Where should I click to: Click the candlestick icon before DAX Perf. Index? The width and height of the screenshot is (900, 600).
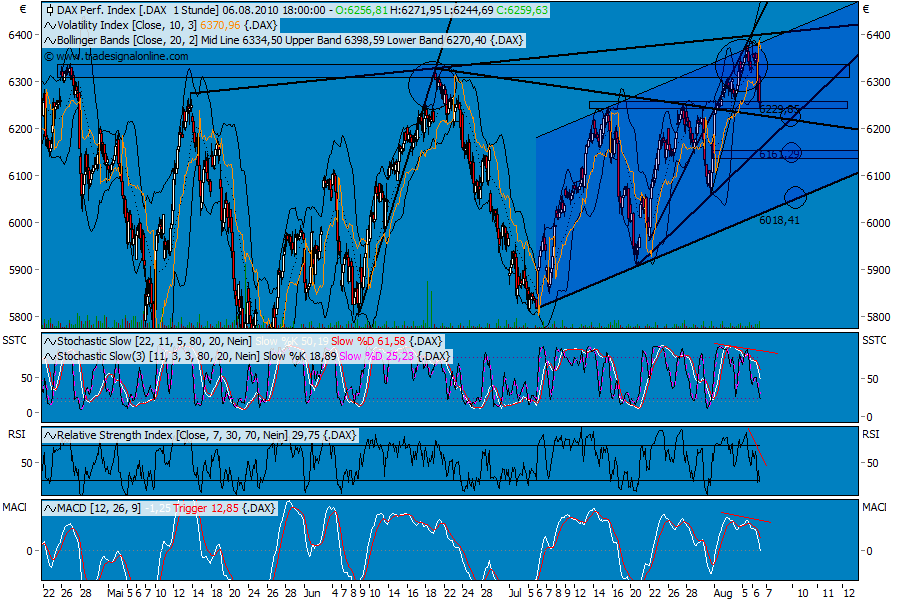pyautogui.click(x=50, y=10)
